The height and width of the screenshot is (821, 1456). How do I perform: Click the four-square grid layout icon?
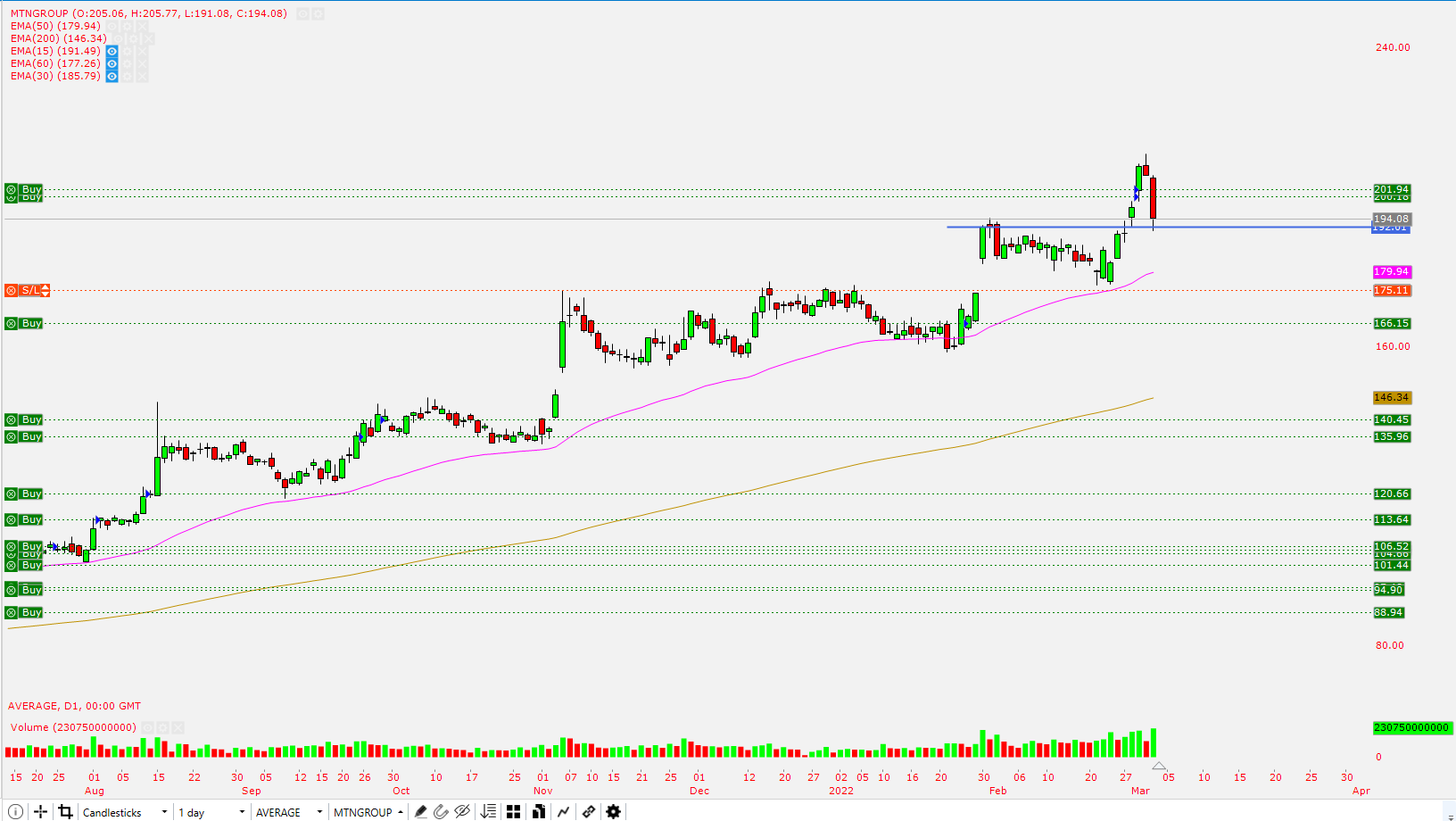[513, 811]
